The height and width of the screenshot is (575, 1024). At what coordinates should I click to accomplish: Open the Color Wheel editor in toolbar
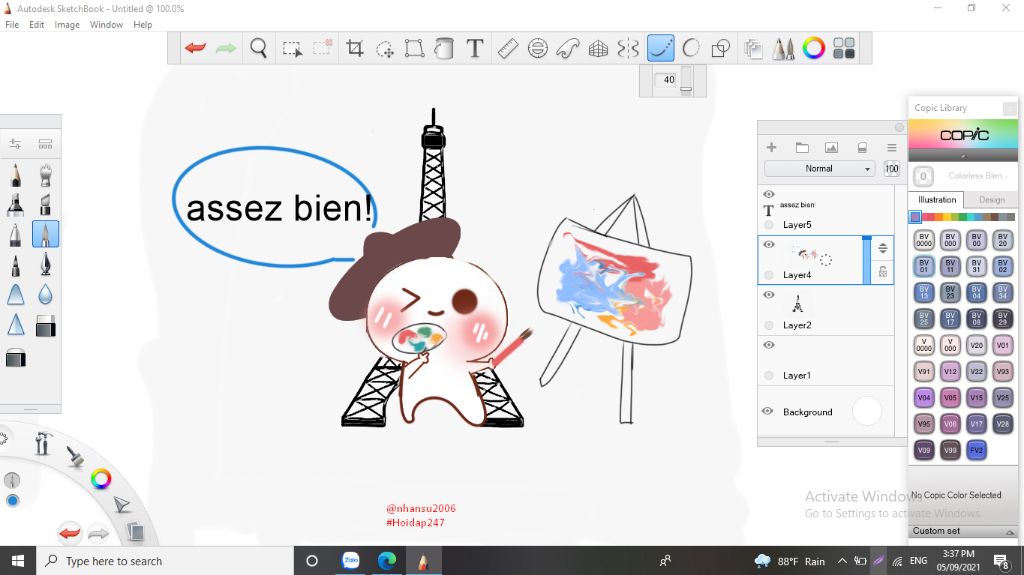coord(814,48)
